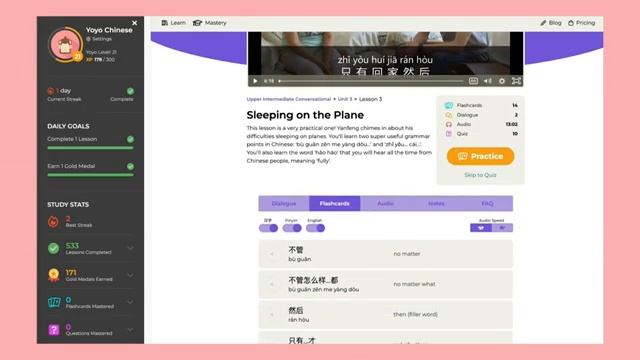Viewport: 640px width, 360px height.
Task: Switch to the Audio tab
Action: click(x=385, y=203)
